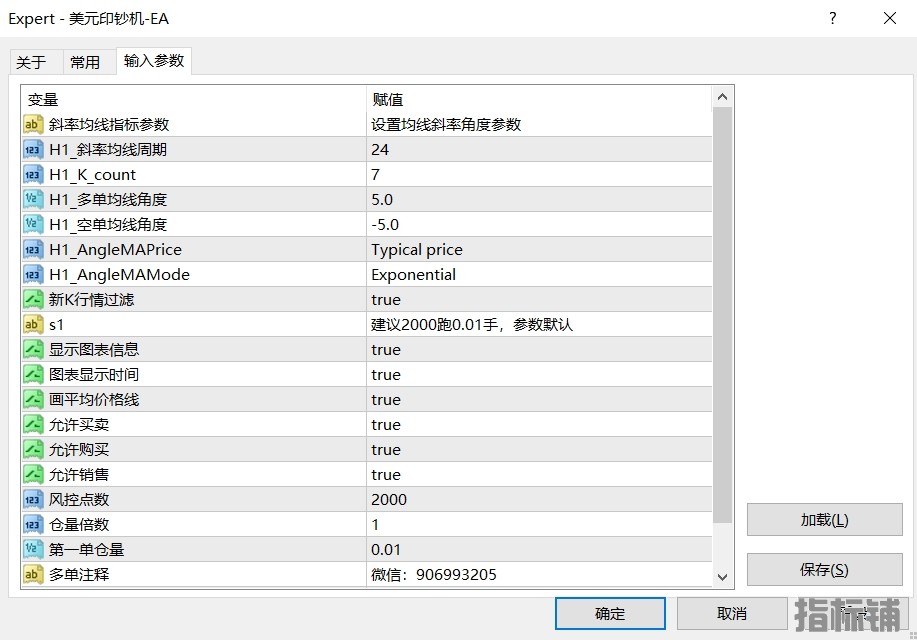This screenshot has height=640, width=917.
Task: Click the enum icon beside H1_AngleMAPrice
Action: [x=33, y=250]
